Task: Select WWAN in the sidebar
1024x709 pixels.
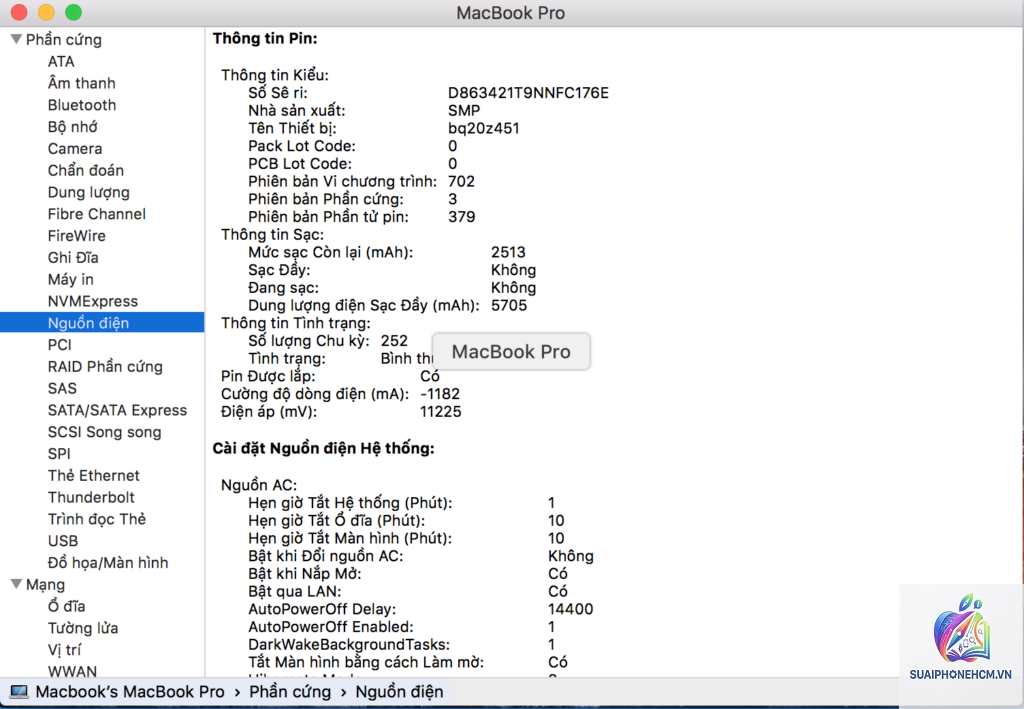Action: (x=72, y=671)
